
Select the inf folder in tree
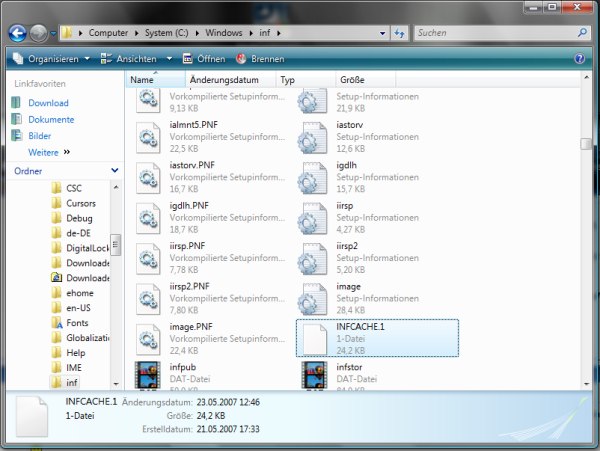pyautogui.click(x=72, y=383)
